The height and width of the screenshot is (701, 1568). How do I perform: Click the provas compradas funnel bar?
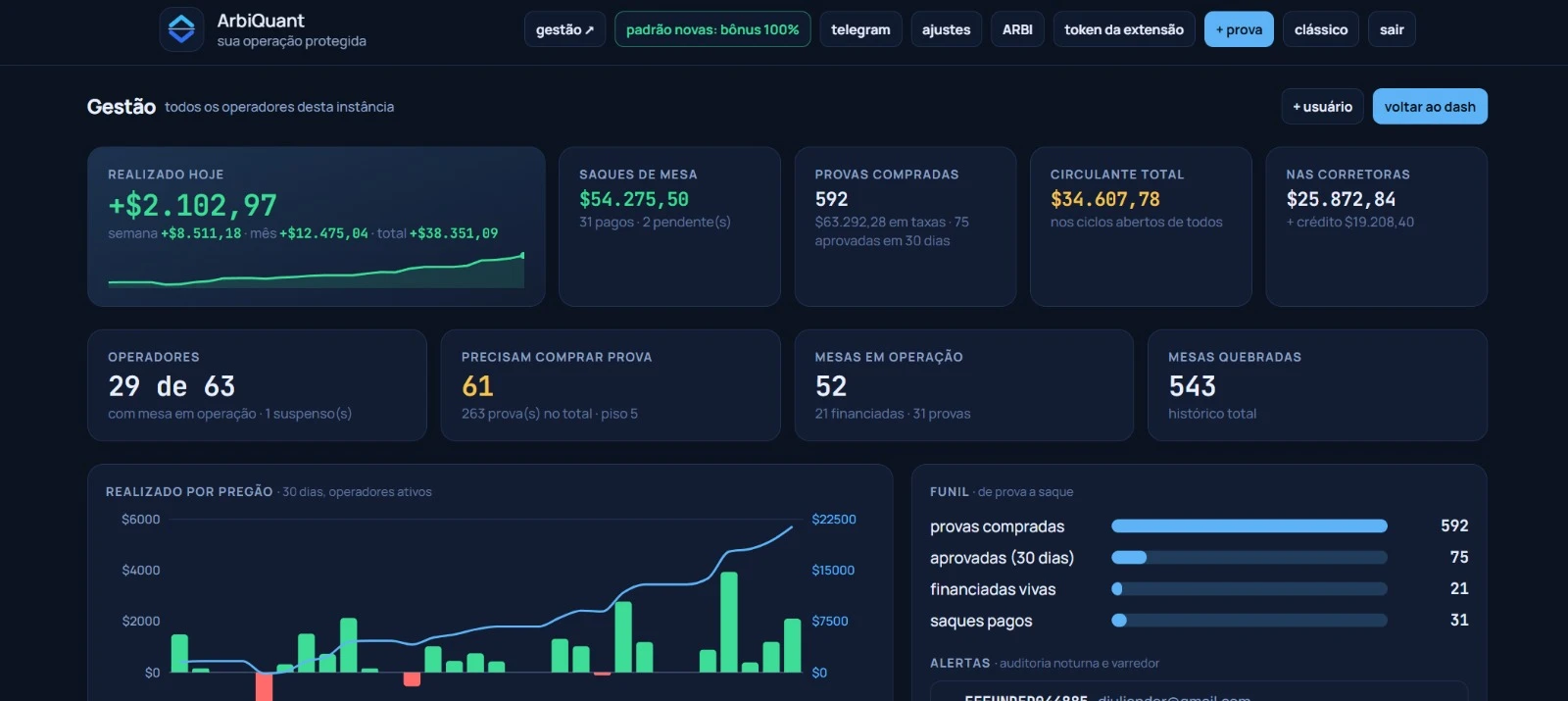(1249, 526)
